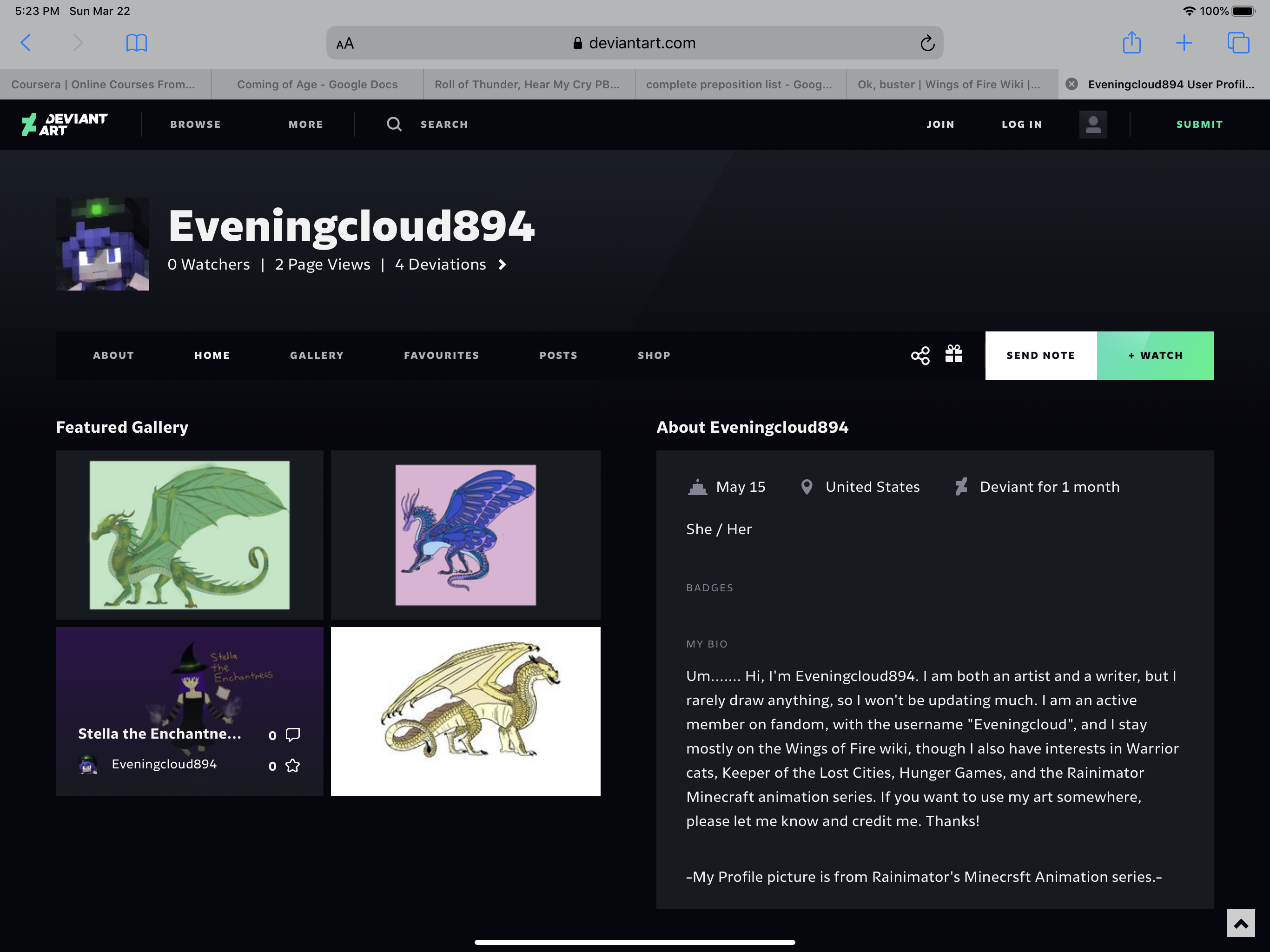The width and height of the screenshot is (1270, 952).
Task: Switch to the Gallery profile tab
Action: tap(317, 356)
